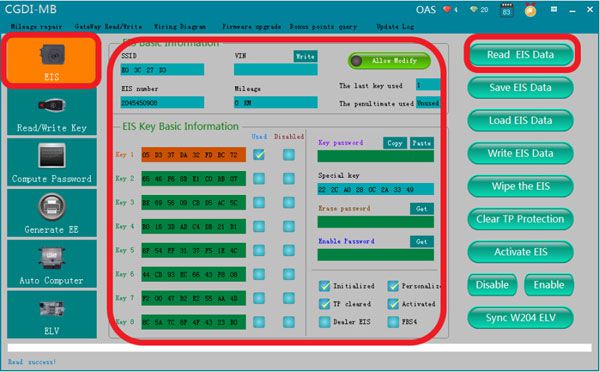Image resolution: width=600 pixels, height=372 pixels.
Task: Open the Bonus points query menu
Action: click(323, 27)
